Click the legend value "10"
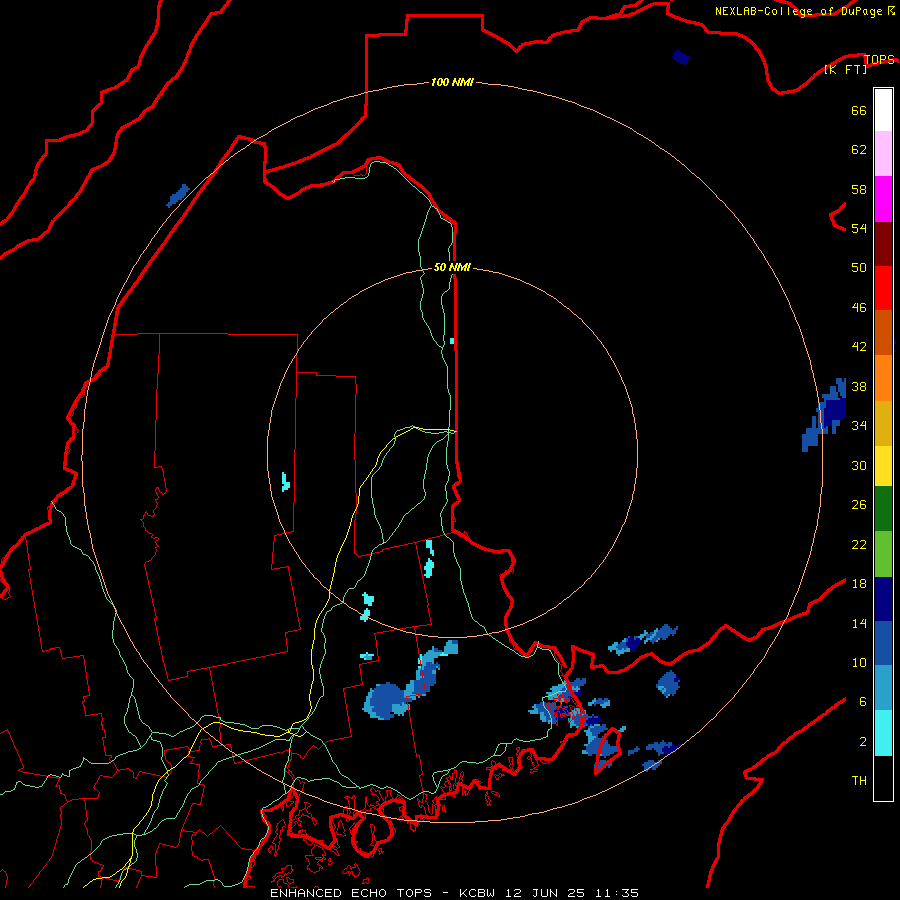This screenshot has width=900, height=900. point(859,662)
